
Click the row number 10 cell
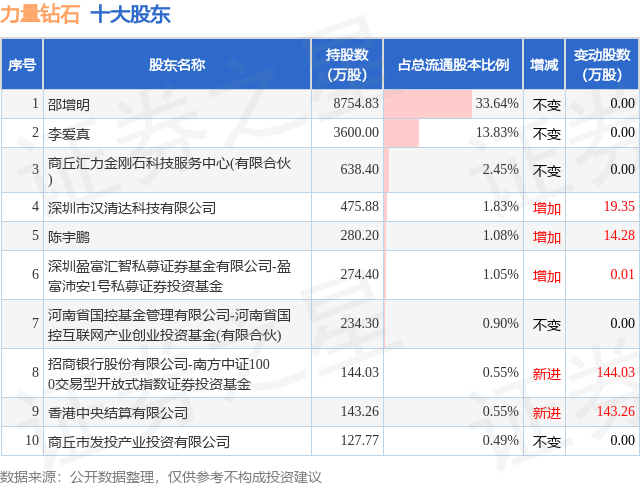pyautogui.click(x=22, y=442)
